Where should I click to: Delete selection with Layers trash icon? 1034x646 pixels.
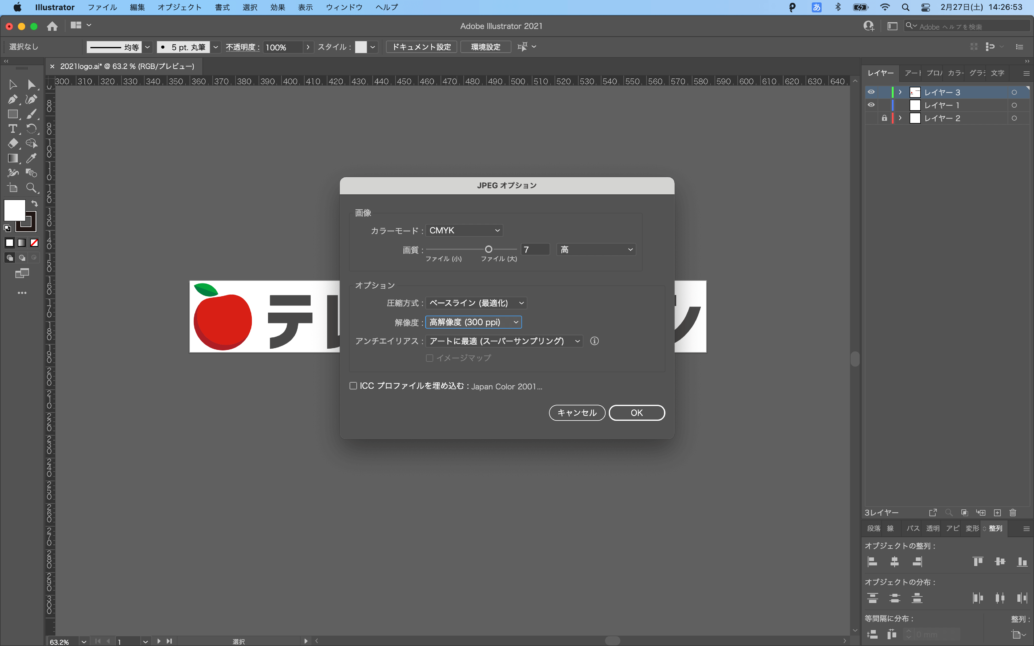[1013, 513]
